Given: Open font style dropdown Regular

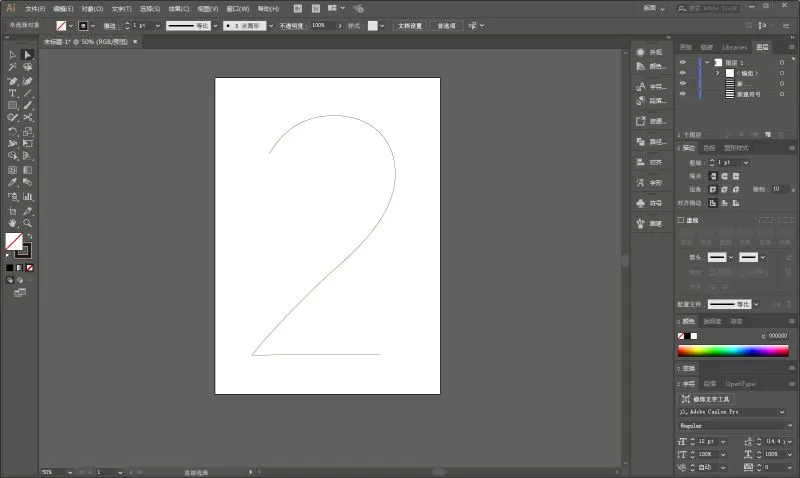Looking at the screenshot, I should point(790,425).
